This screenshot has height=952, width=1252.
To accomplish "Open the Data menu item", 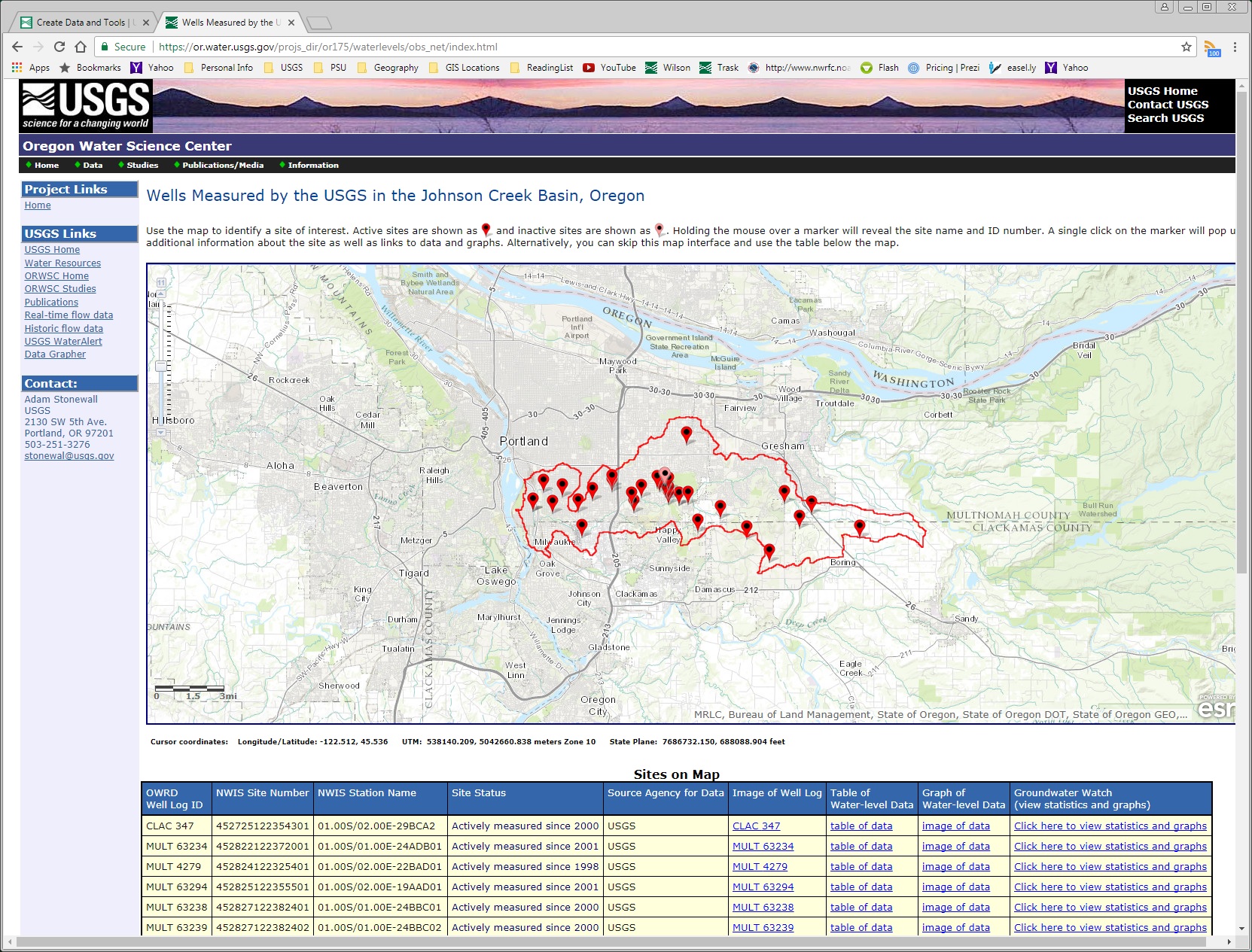I will pos(93,166).
